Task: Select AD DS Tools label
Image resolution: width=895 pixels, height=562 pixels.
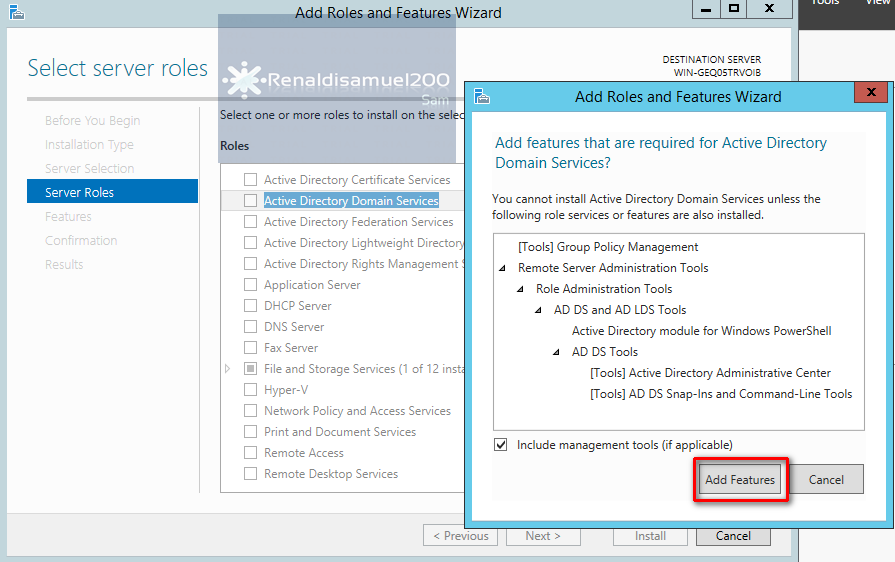Action: pos(604,351)
